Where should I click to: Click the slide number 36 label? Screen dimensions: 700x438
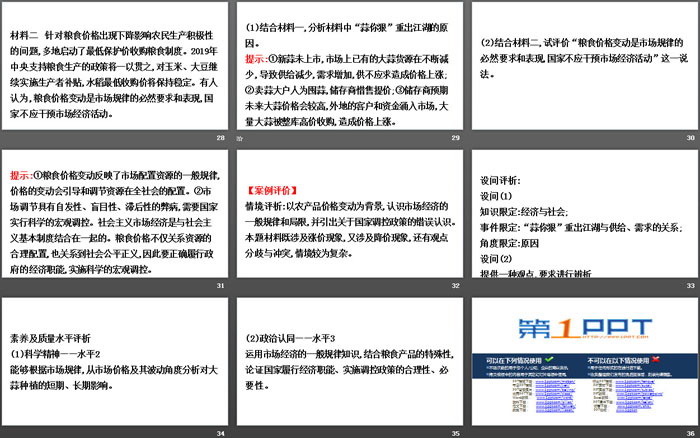pos(686,433)
